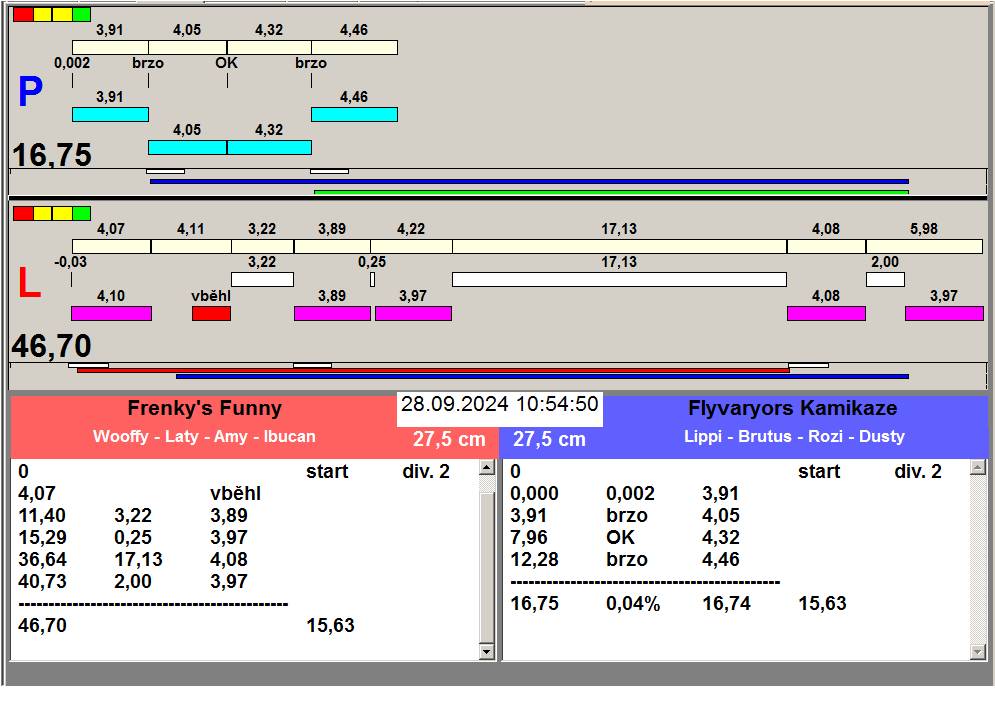Select the cyan 3,91 bar in lane P
This screenshot has width=995, height=716.
tap(110, 114)
